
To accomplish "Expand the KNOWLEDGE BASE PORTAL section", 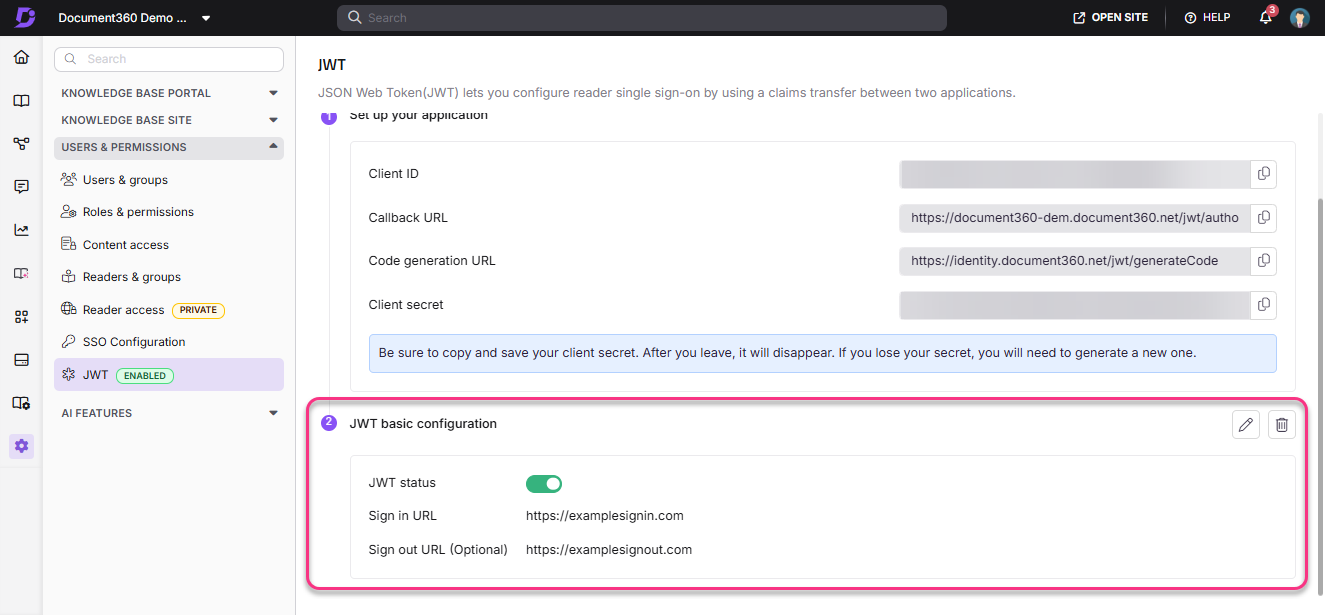I will tap(272, 92).
